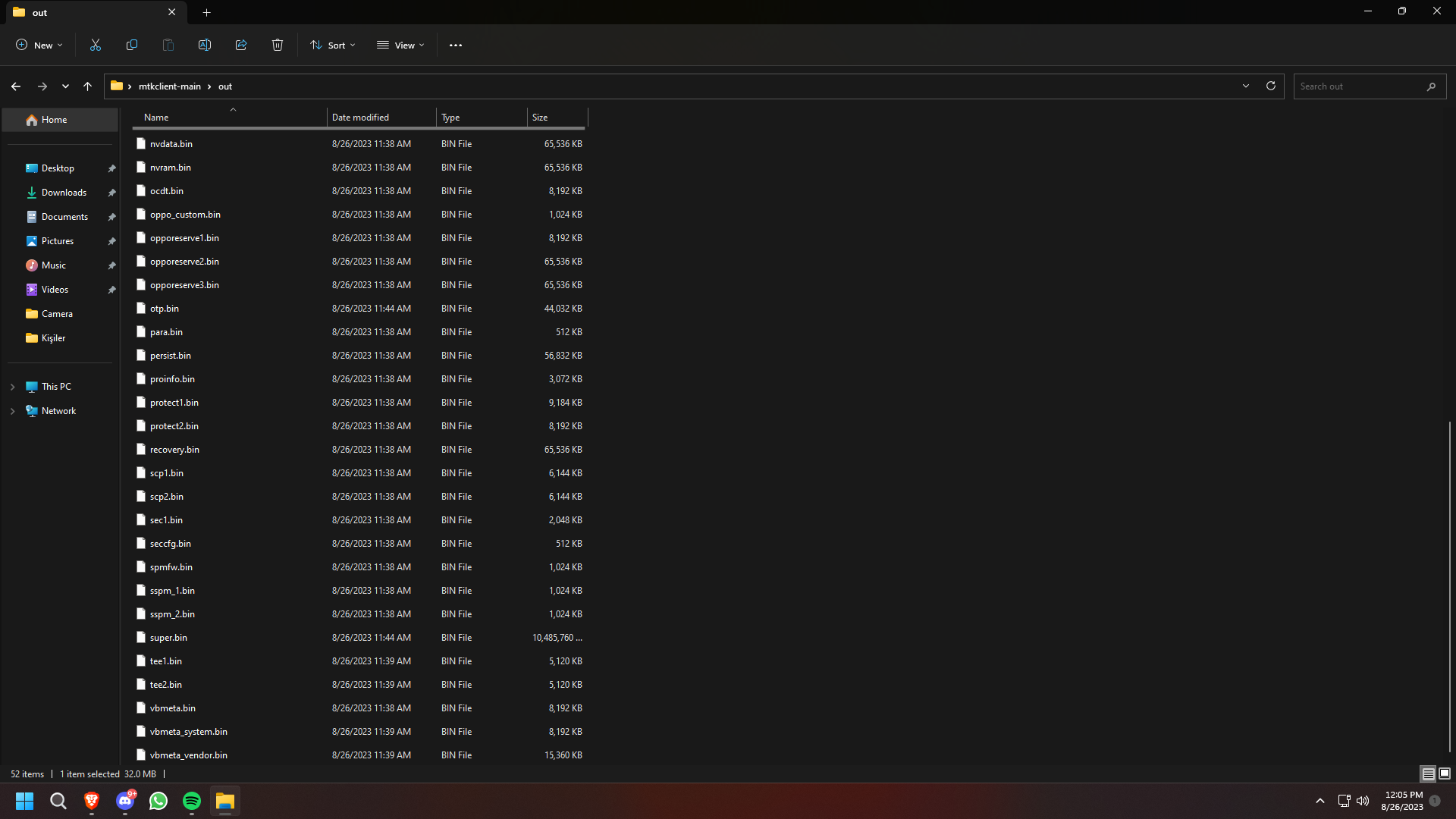1456x819 pixels.
Task: Sort files by Date modified column
Action: tap(361, 118)
